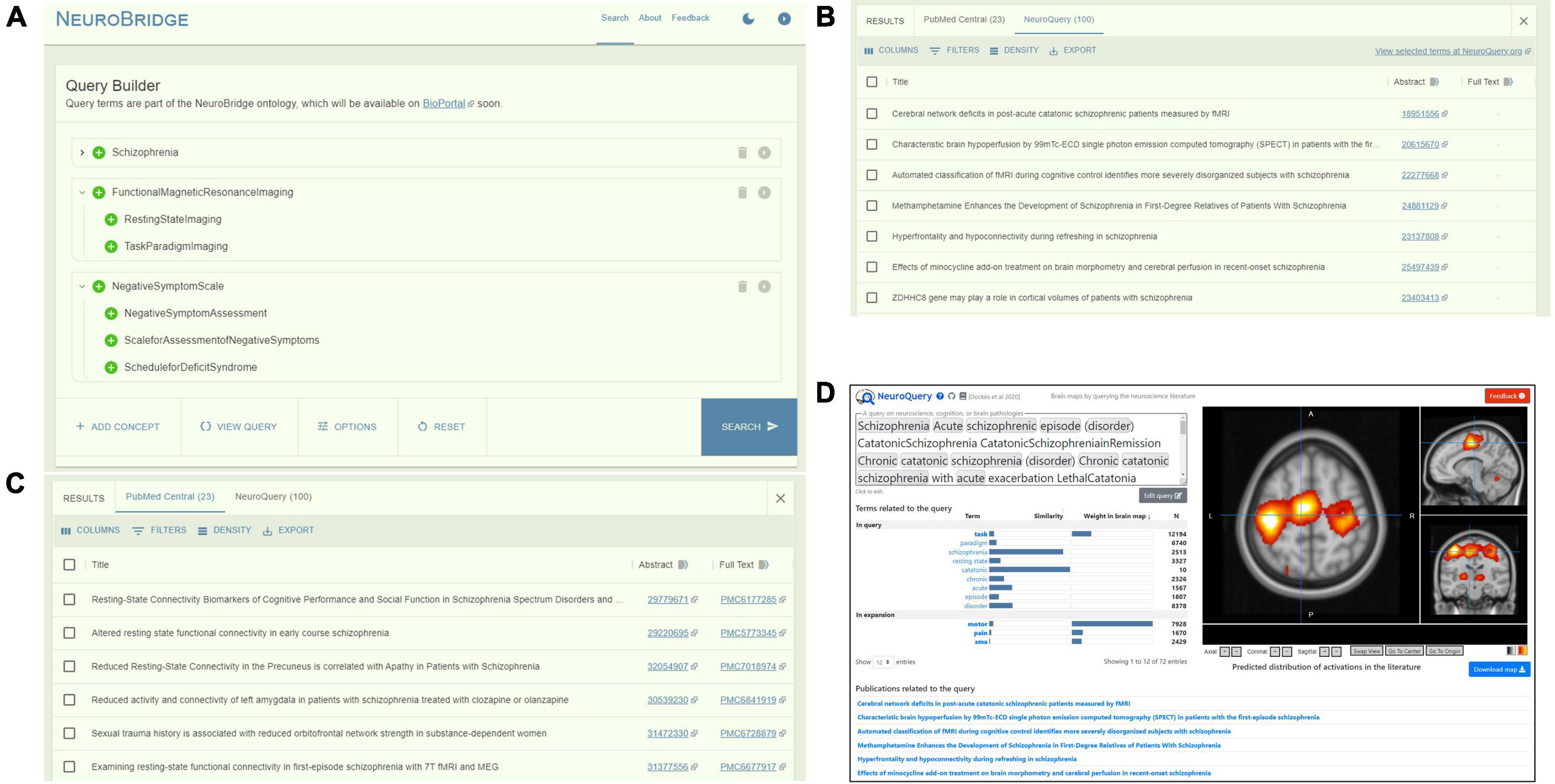The width and height of the screenshot is (1555, 784).
Task: Click the VIEW QUERY button
Action: pos(239,427)
